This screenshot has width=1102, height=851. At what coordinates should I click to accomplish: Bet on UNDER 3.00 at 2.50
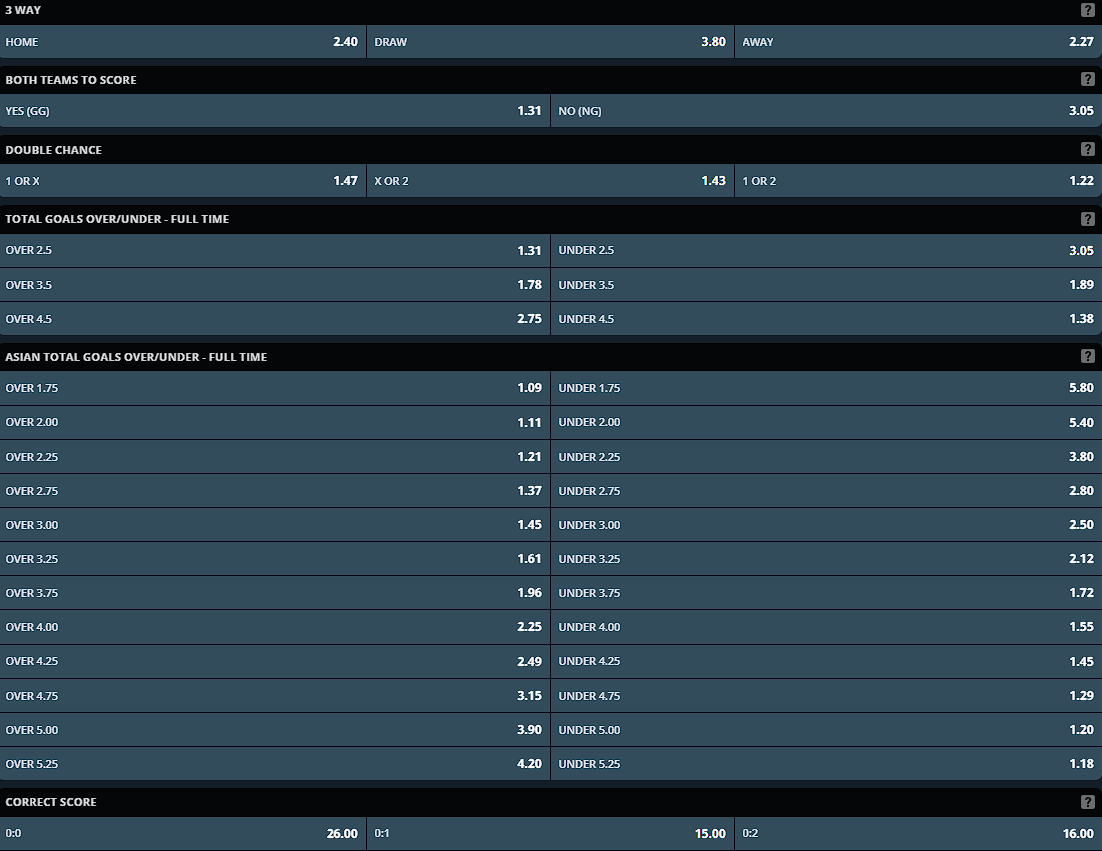pyautogui.click(x=826, y=525)
